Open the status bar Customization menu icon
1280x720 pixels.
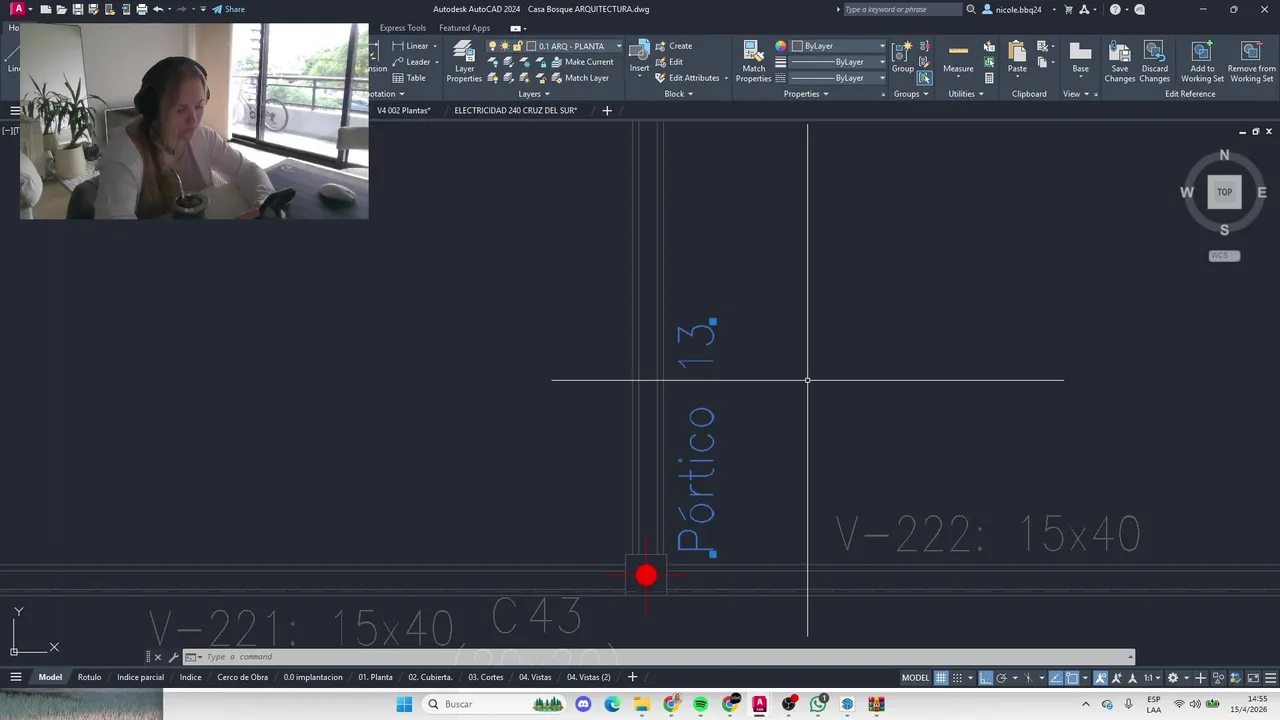(x=1271, y=677)
